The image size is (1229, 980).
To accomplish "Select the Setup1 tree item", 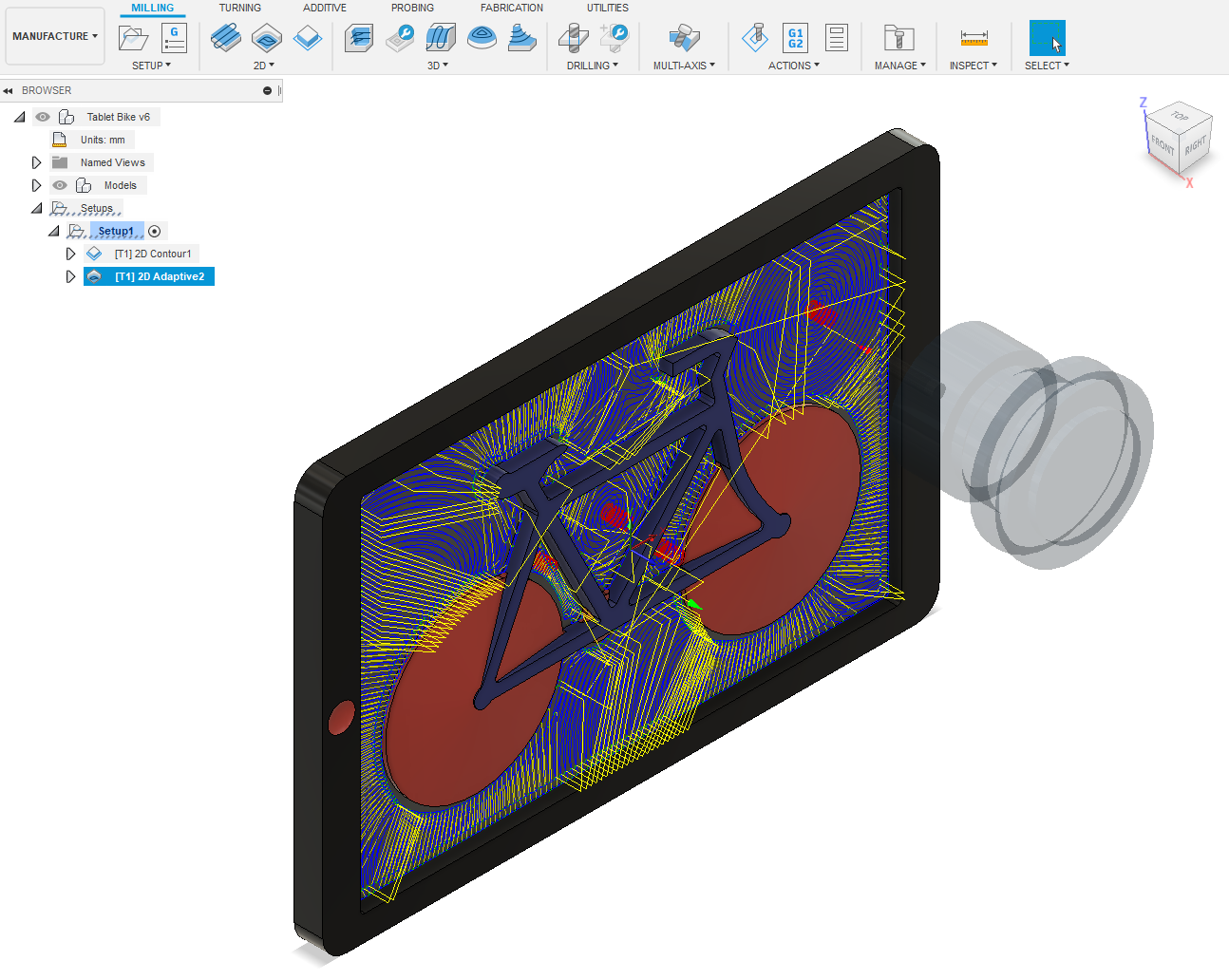I will (x=116, y=231).
